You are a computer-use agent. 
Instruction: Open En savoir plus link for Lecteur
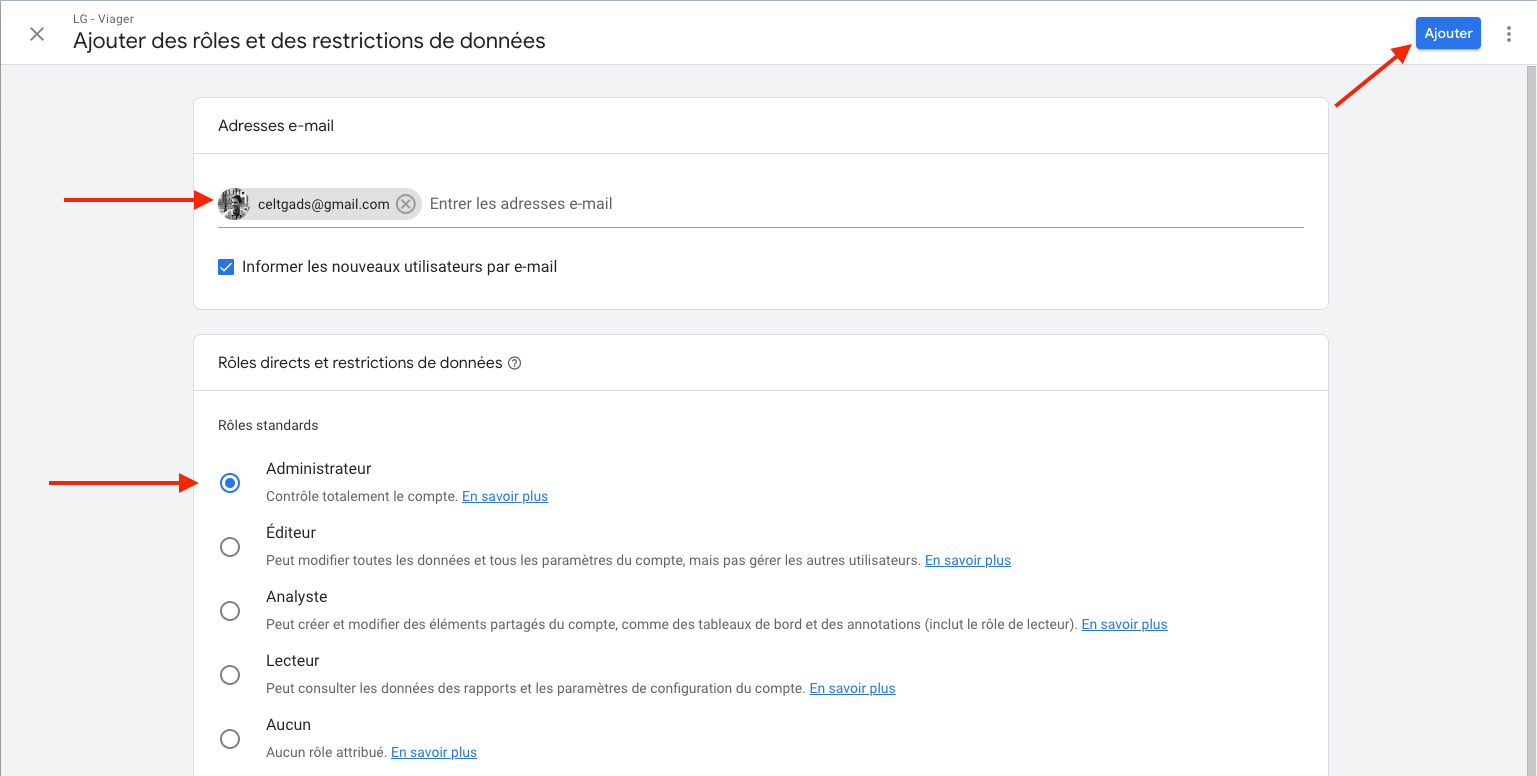[852, 689]
